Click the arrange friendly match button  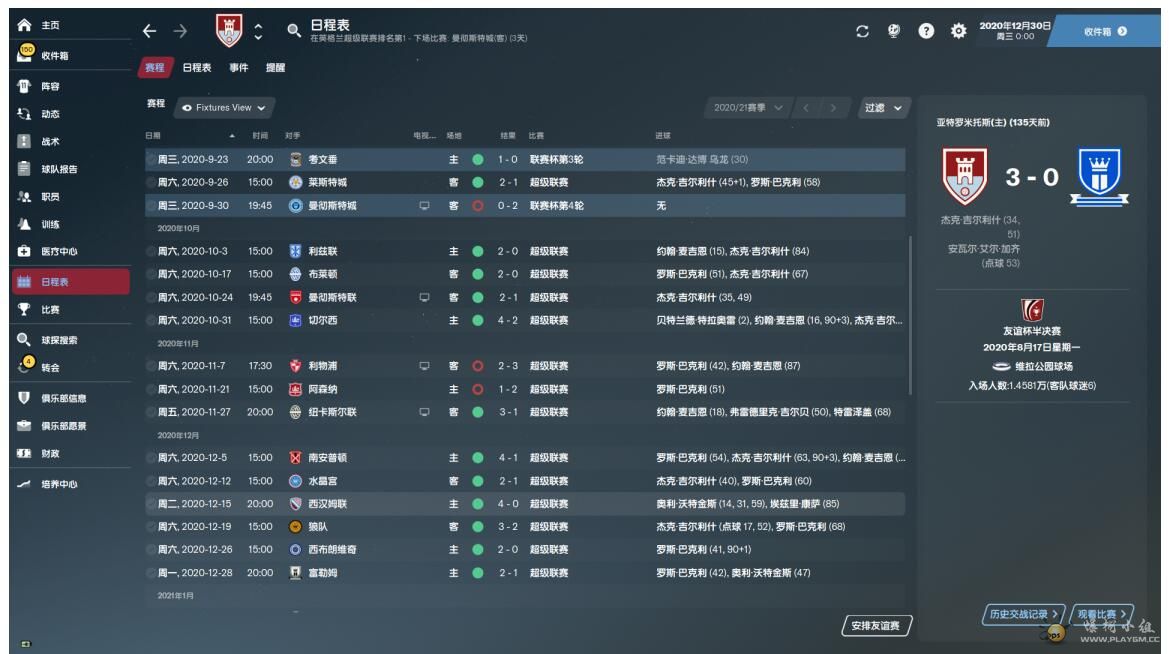875,626
